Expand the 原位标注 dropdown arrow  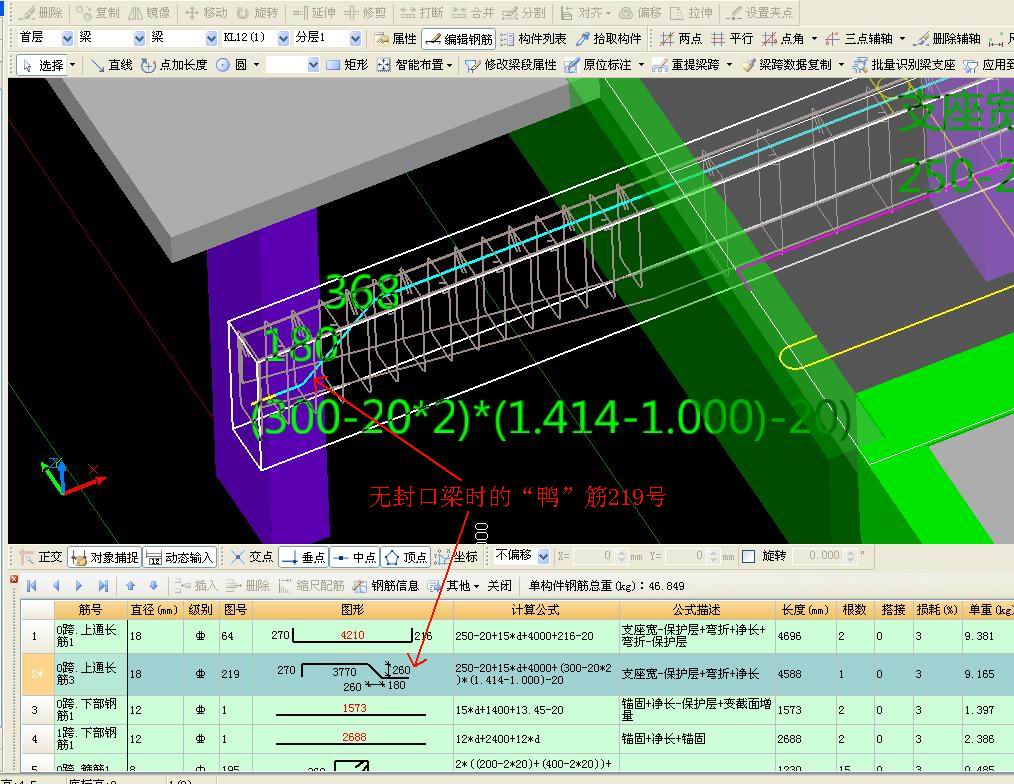click(x=642, y=65)
